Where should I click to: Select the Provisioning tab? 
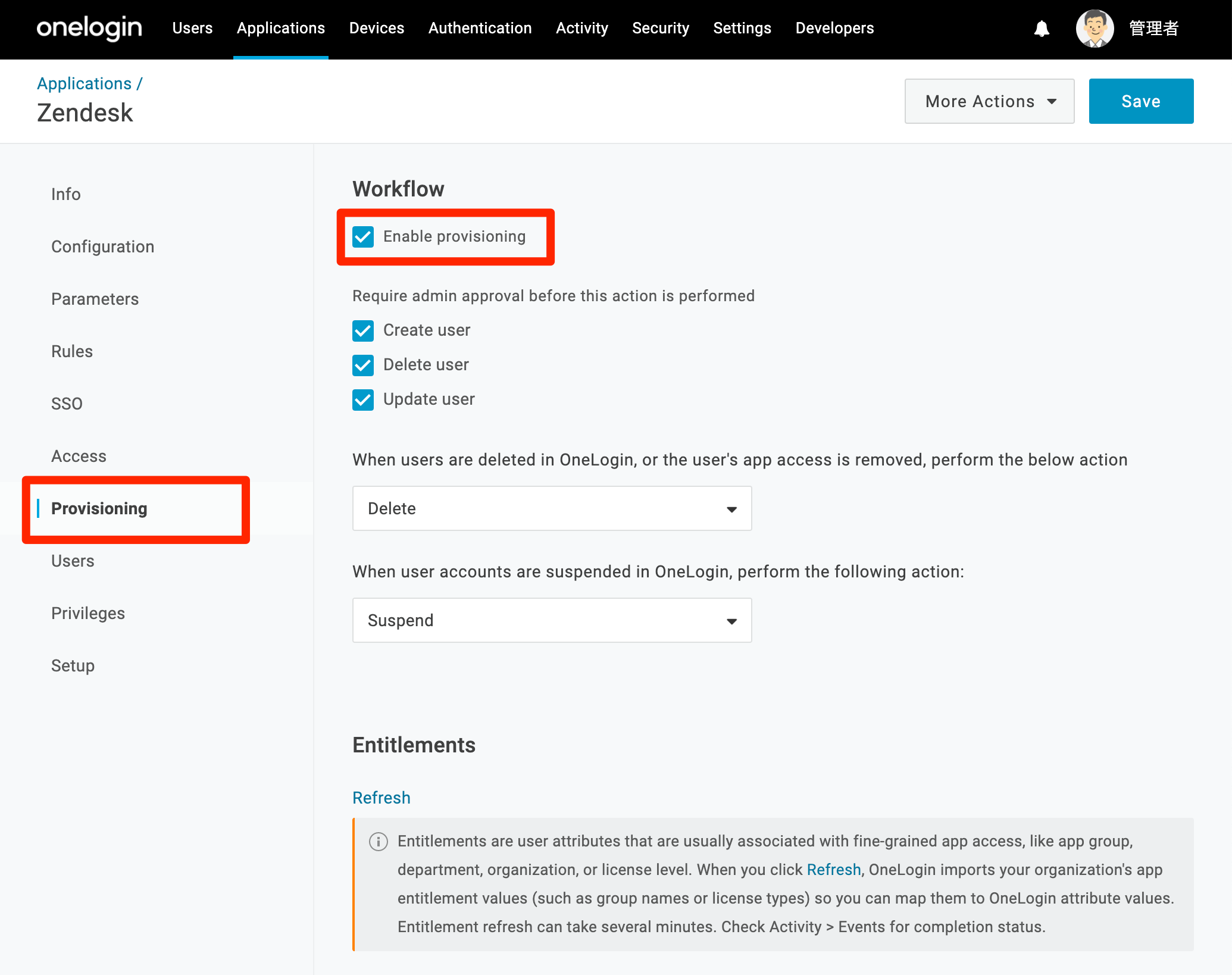[99, 508]
